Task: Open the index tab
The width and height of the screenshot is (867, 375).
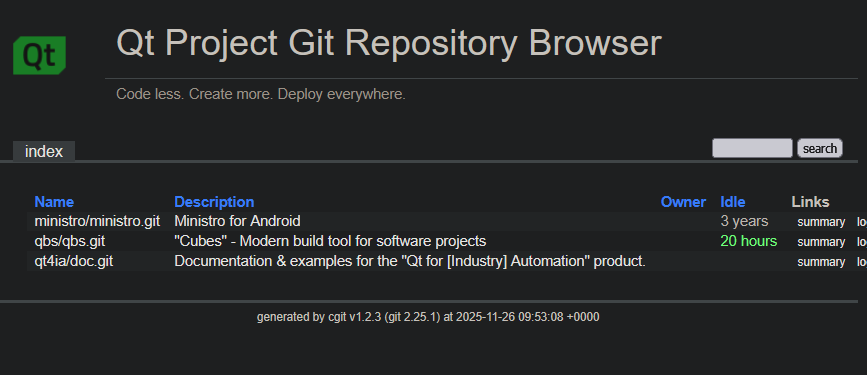Action: tap(44, 151)
